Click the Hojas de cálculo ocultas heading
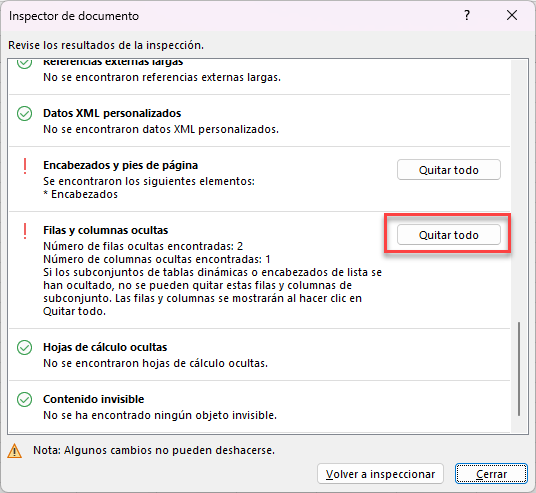Screen dimensions: 536x493 coord(105,347)
